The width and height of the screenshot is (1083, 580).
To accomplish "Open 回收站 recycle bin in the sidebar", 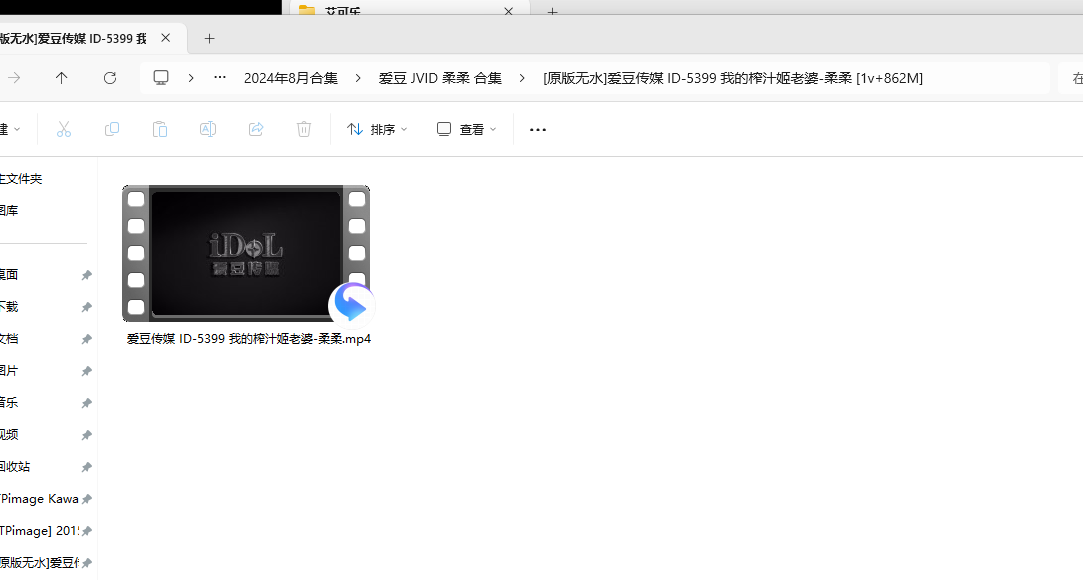I will tap(15, 467).
